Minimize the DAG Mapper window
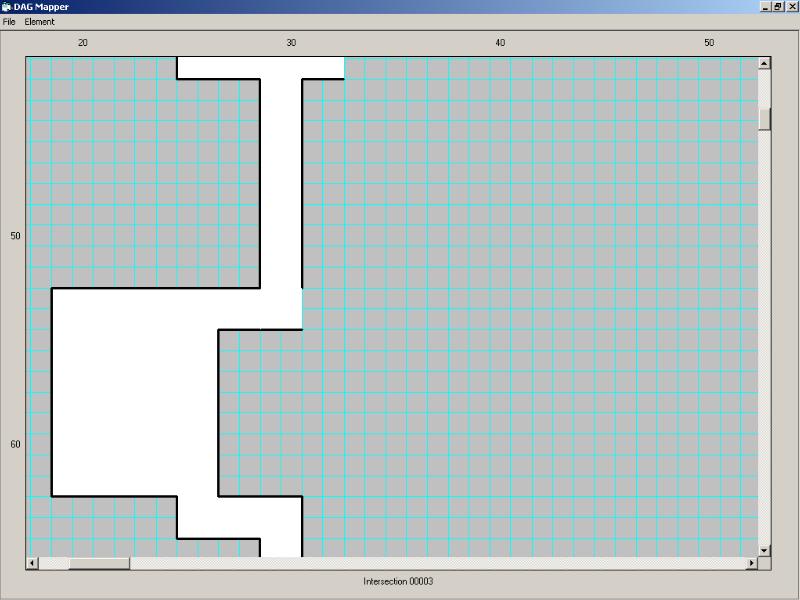800x600 pixels. (x=765, y=7)
